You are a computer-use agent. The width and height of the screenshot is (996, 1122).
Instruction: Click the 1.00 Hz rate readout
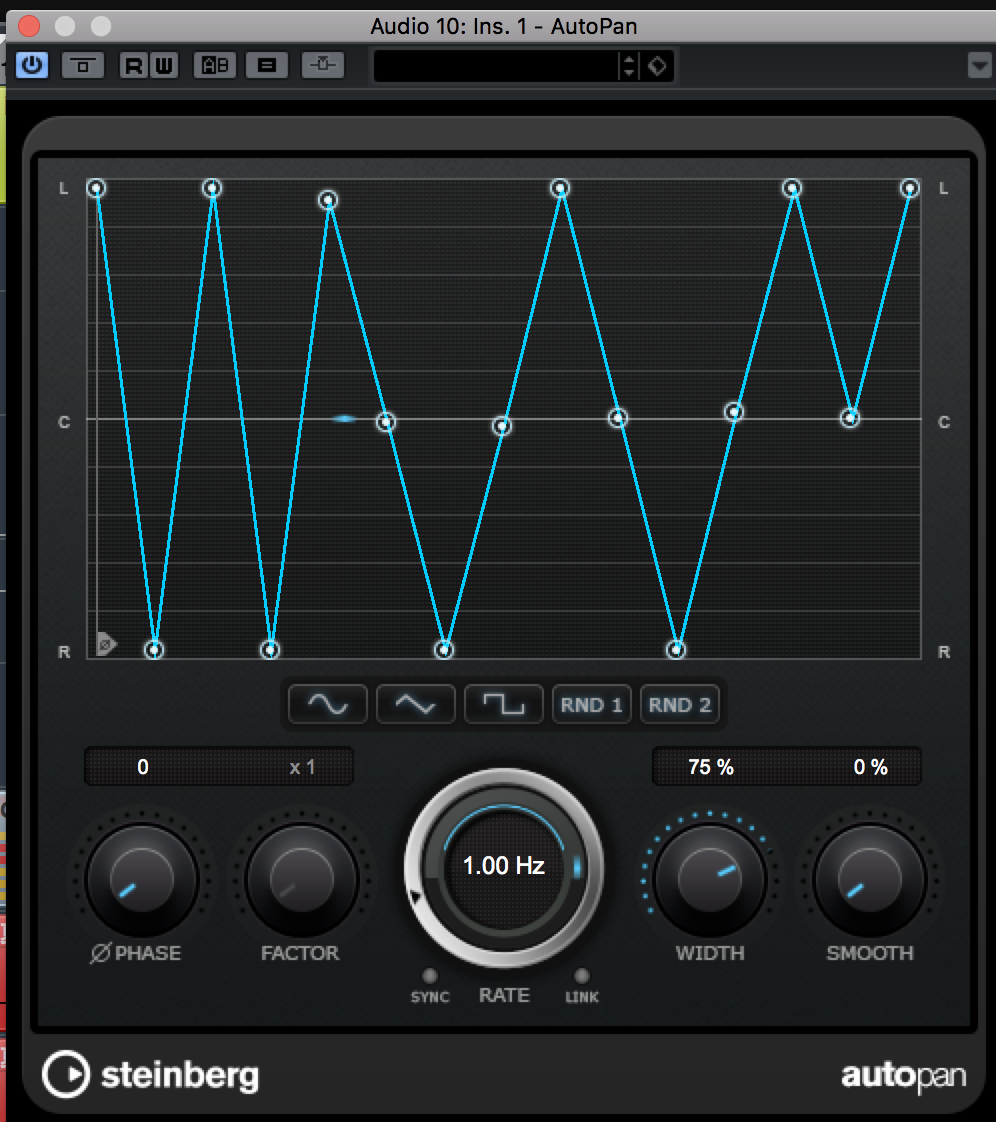[504, 866]
